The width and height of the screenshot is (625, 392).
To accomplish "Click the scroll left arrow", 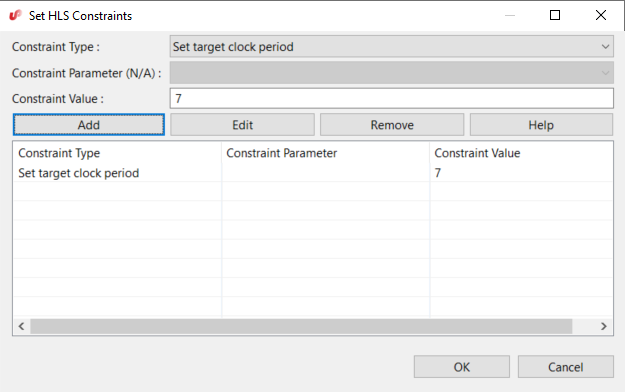I will (x=22, y=326).
